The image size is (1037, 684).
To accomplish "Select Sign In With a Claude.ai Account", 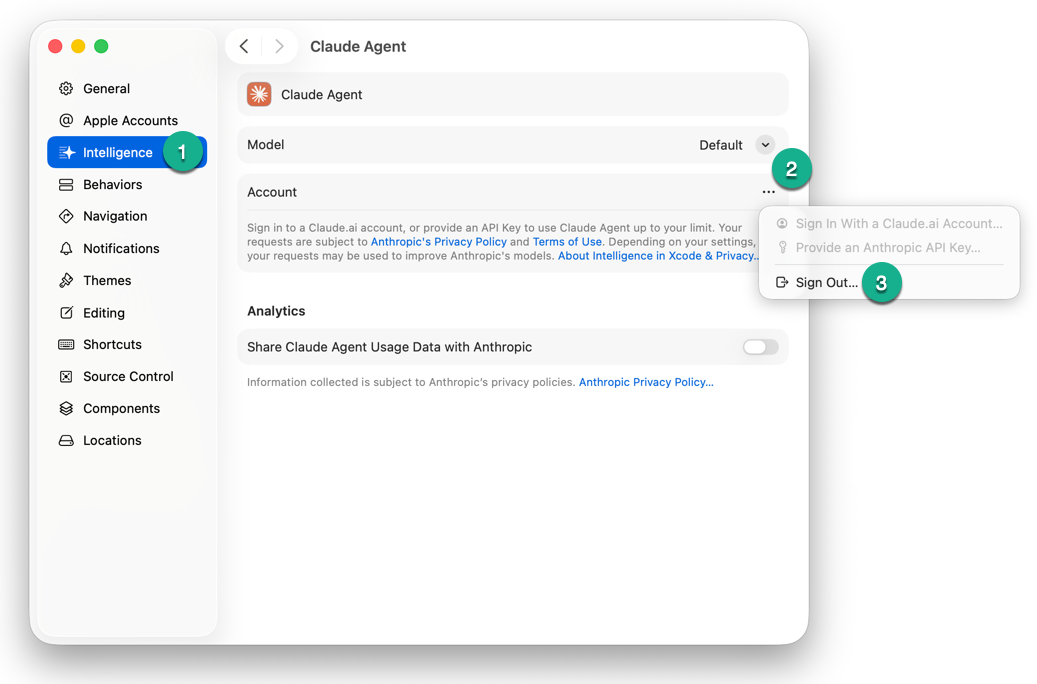I will [898, 224].
